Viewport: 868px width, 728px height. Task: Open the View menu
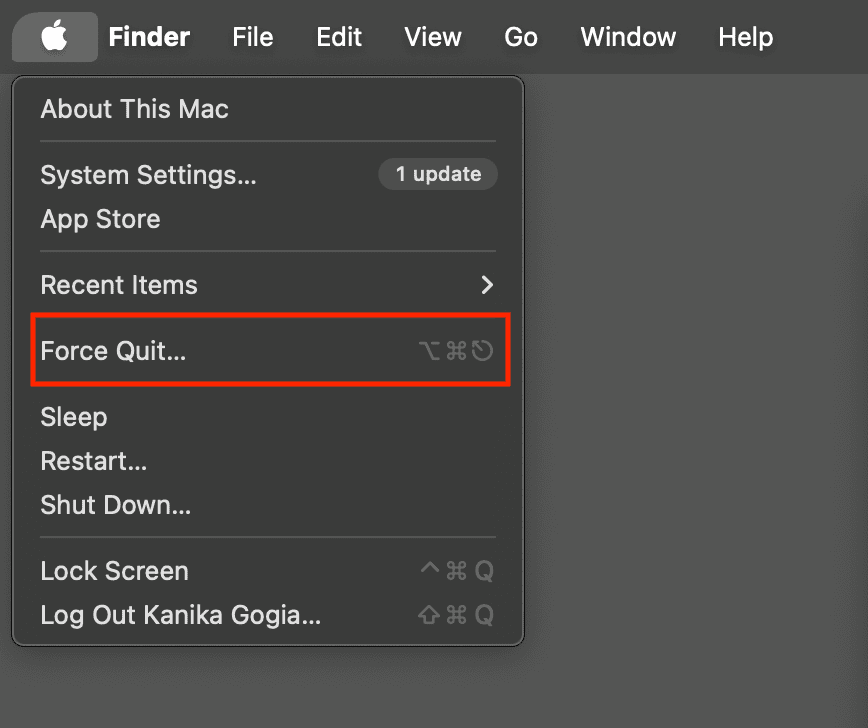pos(432,36)
